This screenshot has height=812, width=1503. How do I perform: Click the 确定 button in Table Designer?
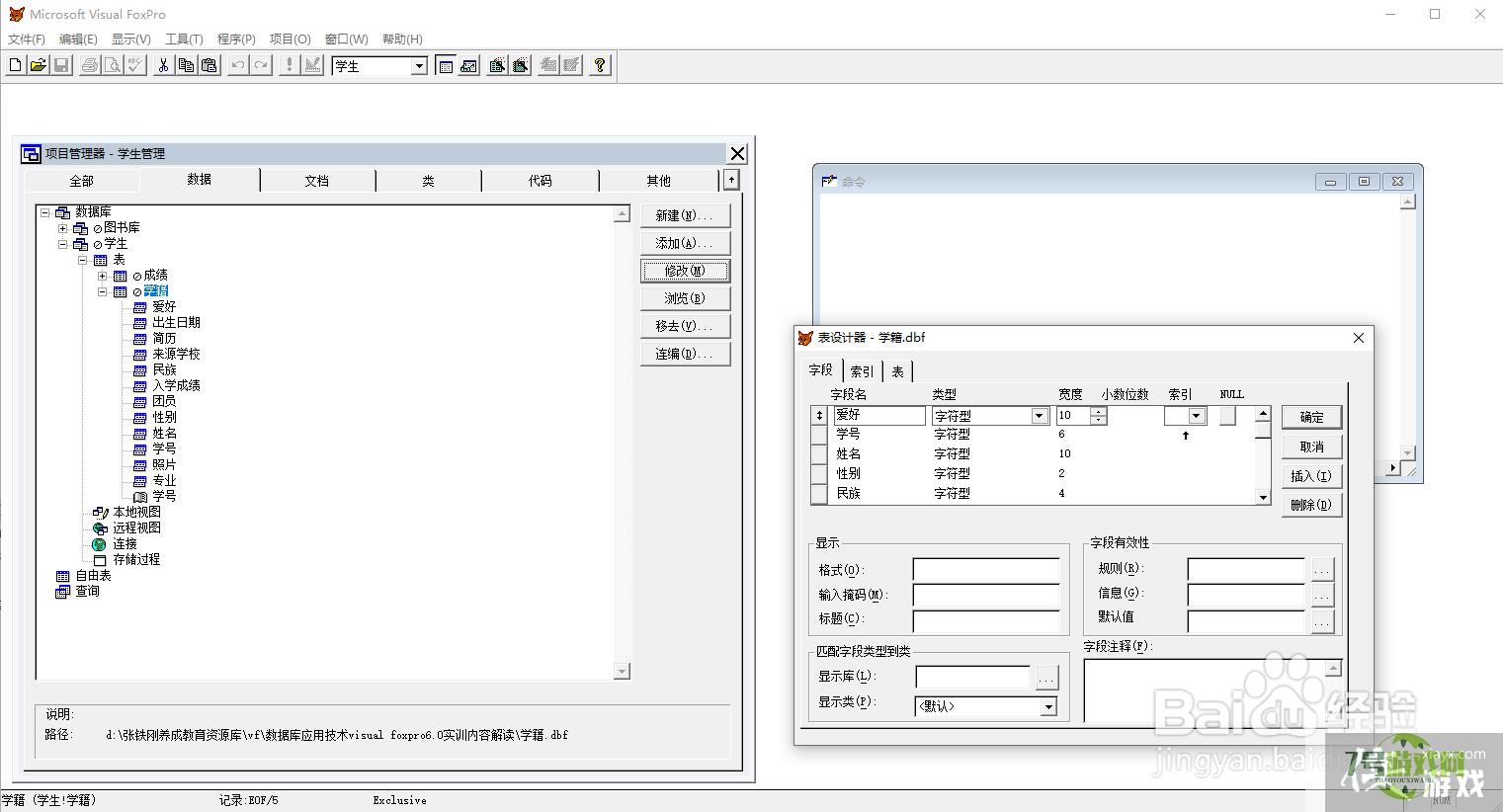pyautogui.click(x=1311, y=417)
